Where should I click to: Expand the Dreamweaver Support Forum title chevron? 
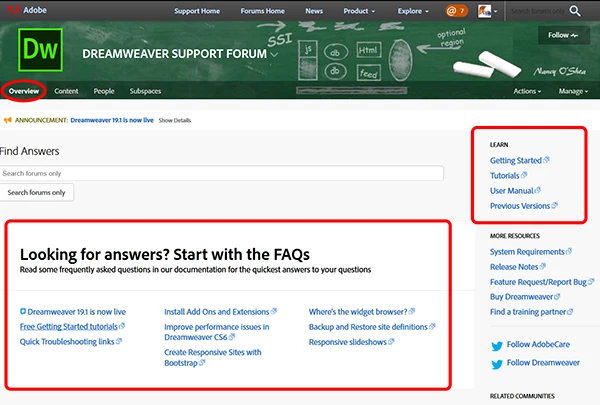click(x=274, y=54)
